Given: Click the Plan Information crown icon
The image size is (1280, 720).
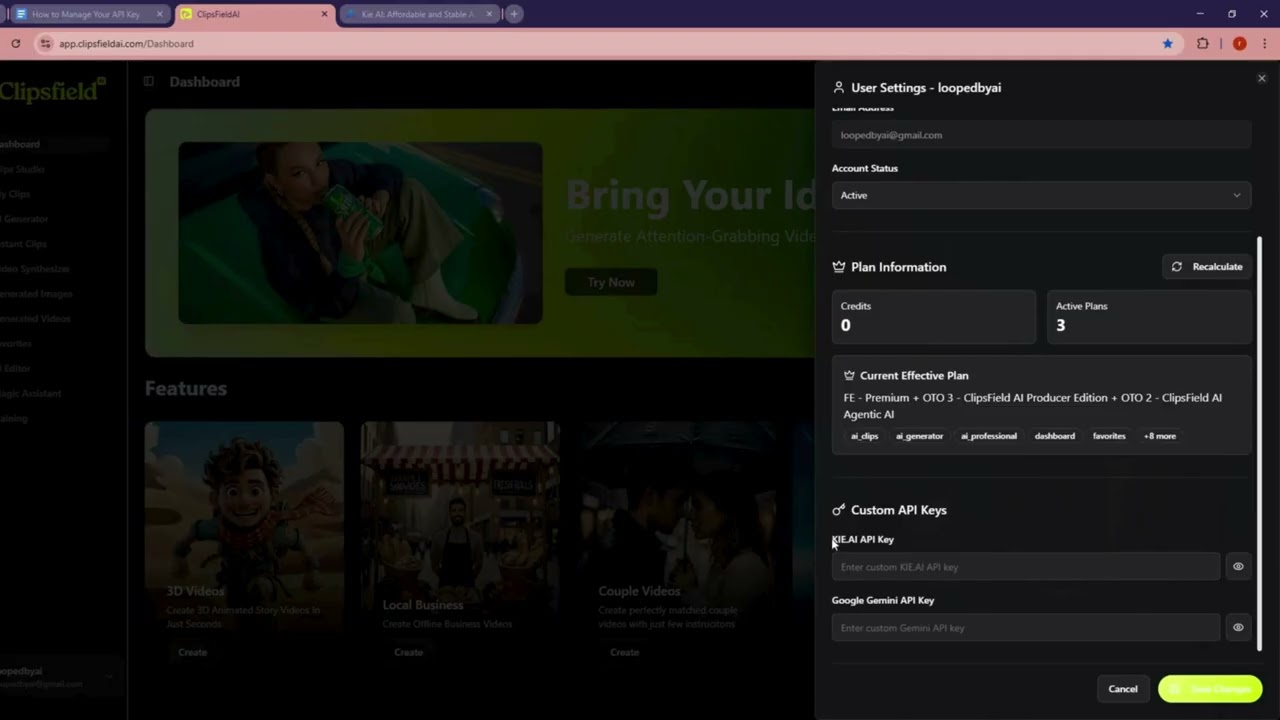Looking at the screenshot, I should 839,267.
